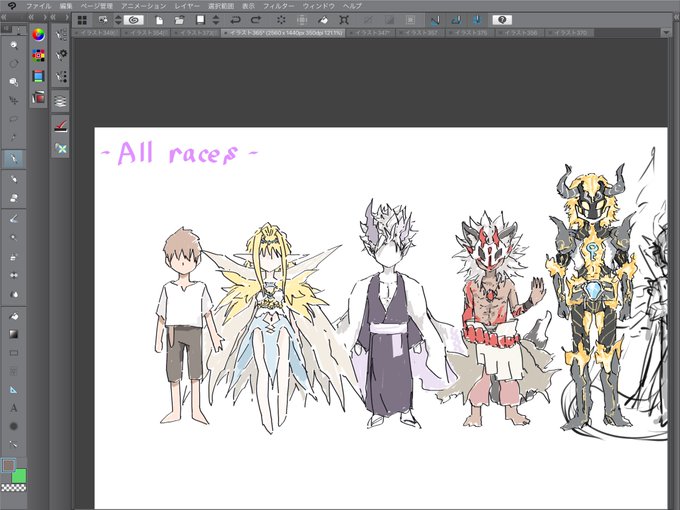Select the Text tool
This screenshot has width=680, height=510.
click(x=14, y=408)
